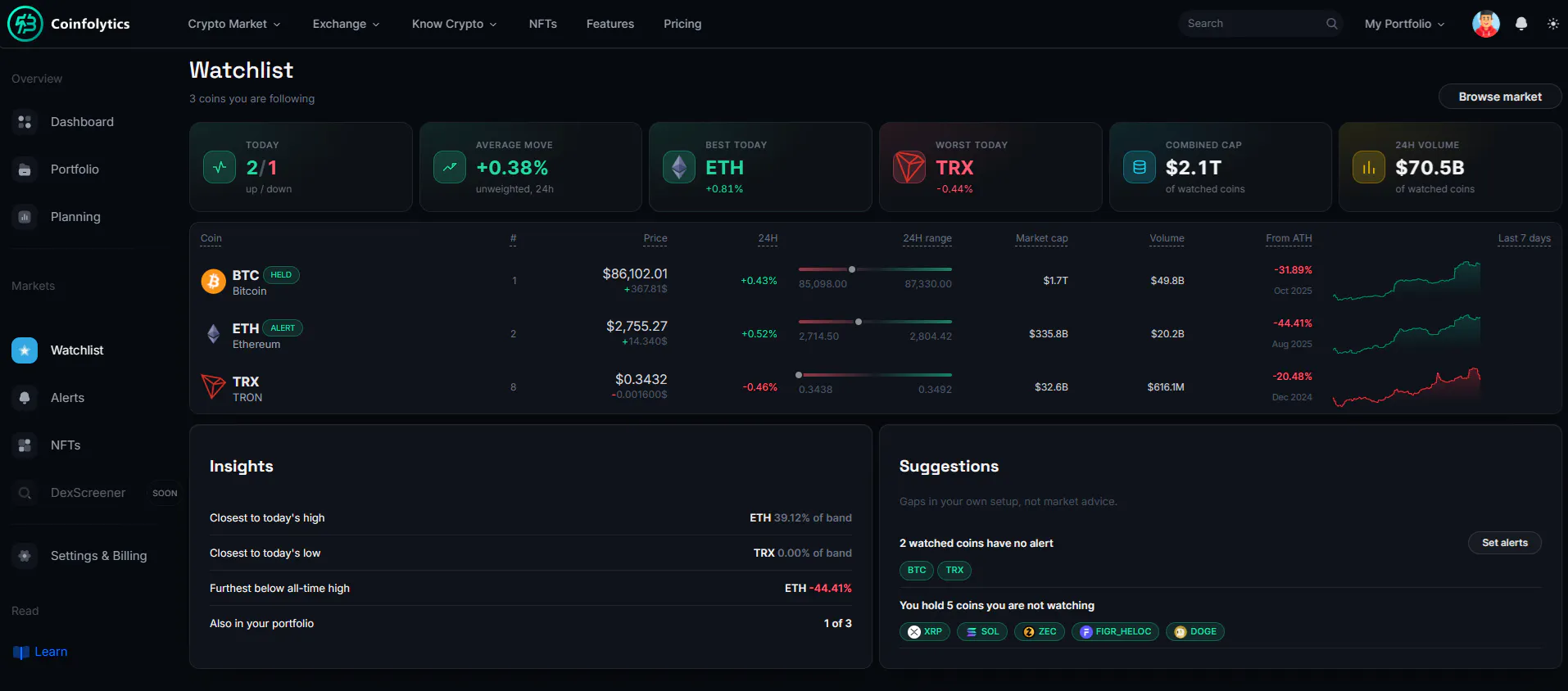Click the Ethereum coin logo in table
Screen dimensions: 1568x691
click(214, 334)
